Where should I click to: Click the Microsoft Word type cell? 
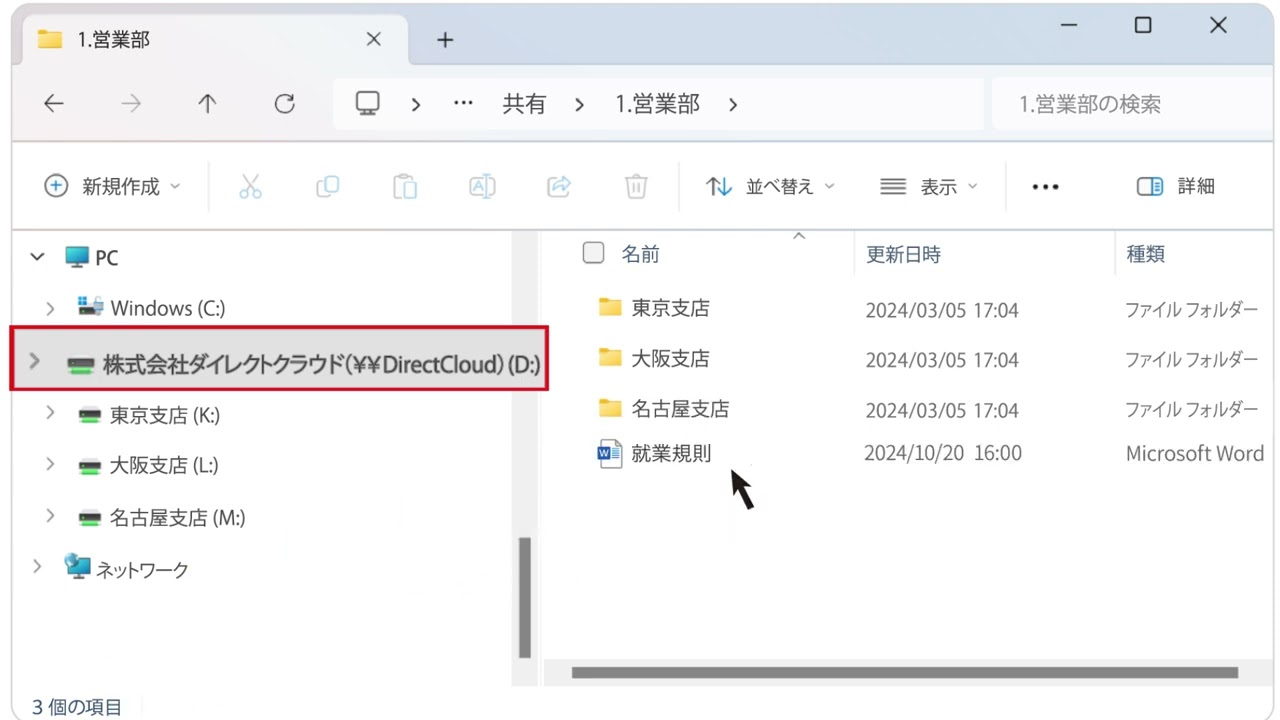(x=1195, y=453)
